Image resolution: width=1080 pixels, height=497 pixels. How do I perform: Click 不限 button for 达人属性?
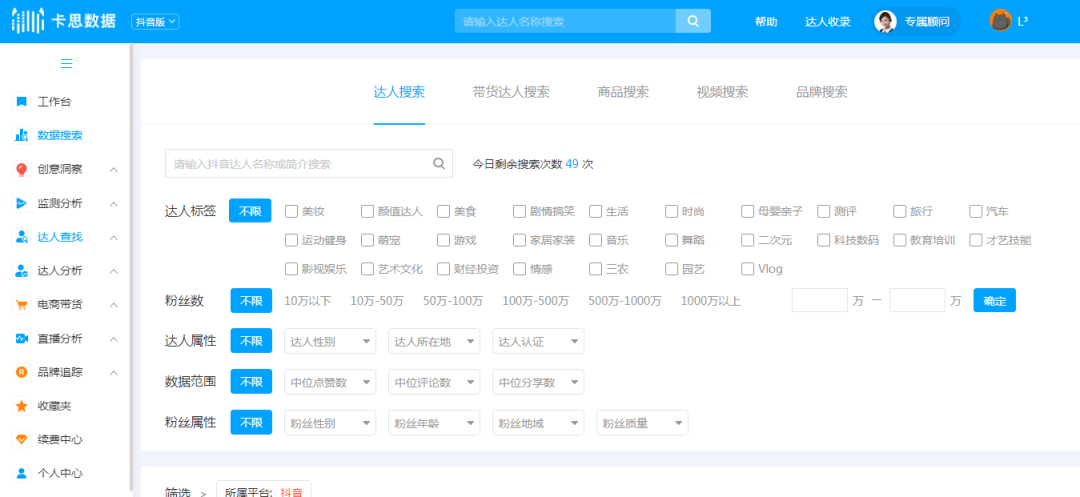pyautogui.click(x=251, y=341)
